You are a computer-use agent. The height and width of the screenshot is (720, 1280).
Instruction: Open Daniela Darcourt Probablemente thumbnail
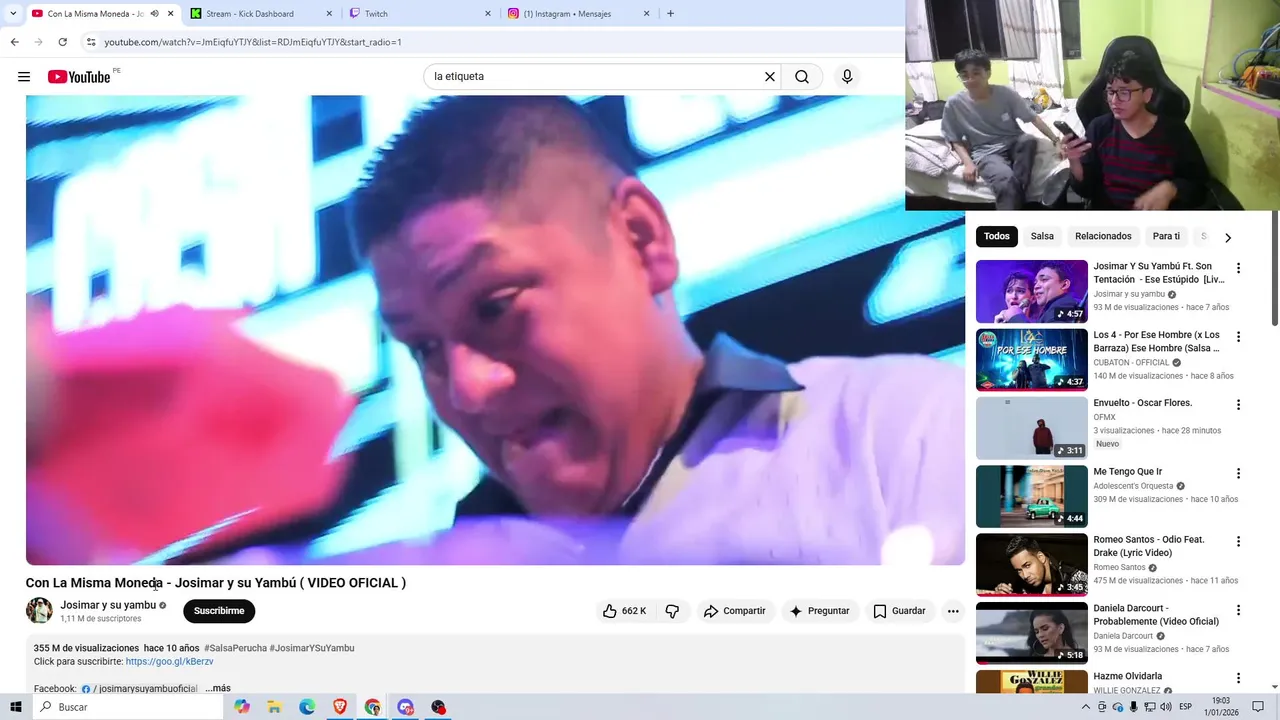1031,633
